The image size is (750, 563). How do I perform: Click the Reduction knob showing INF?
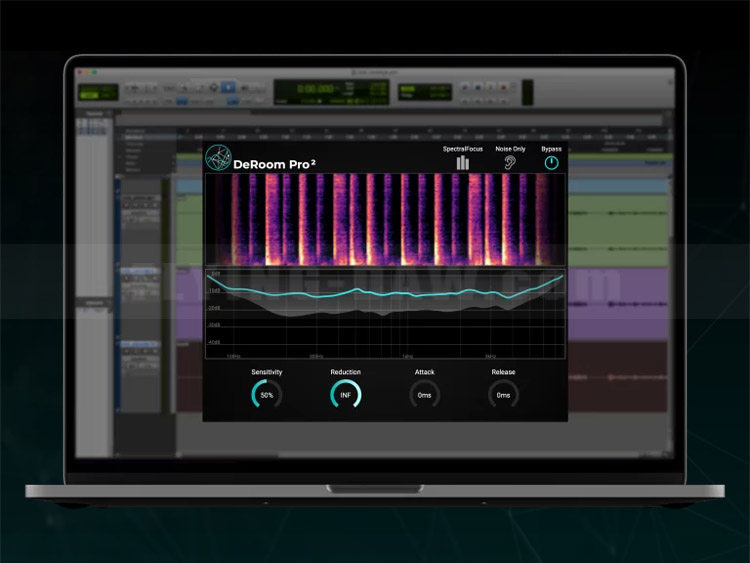pyautogui.click(x=345, y=395)
